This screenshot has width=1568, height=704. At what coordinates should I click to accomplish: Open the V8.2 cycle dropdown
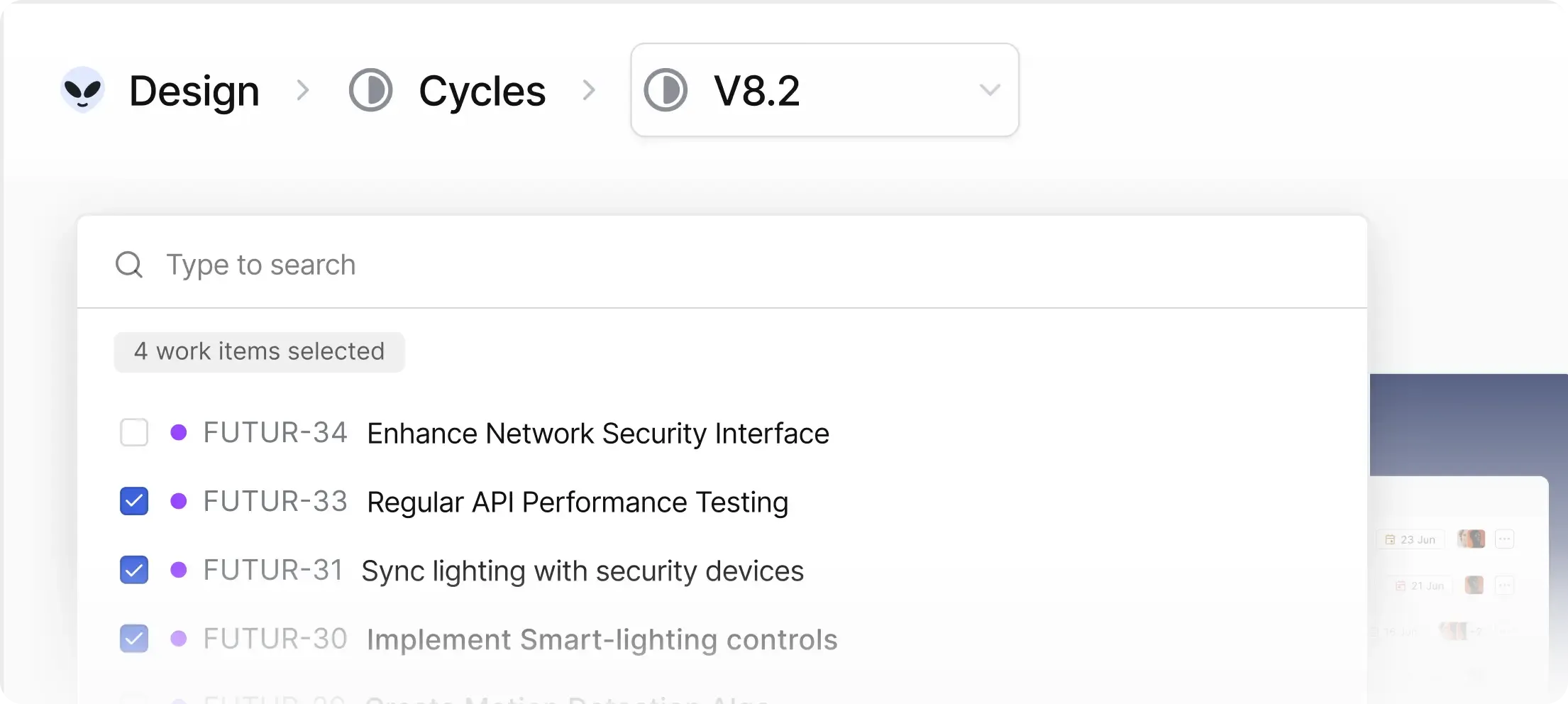coord(990,89)
